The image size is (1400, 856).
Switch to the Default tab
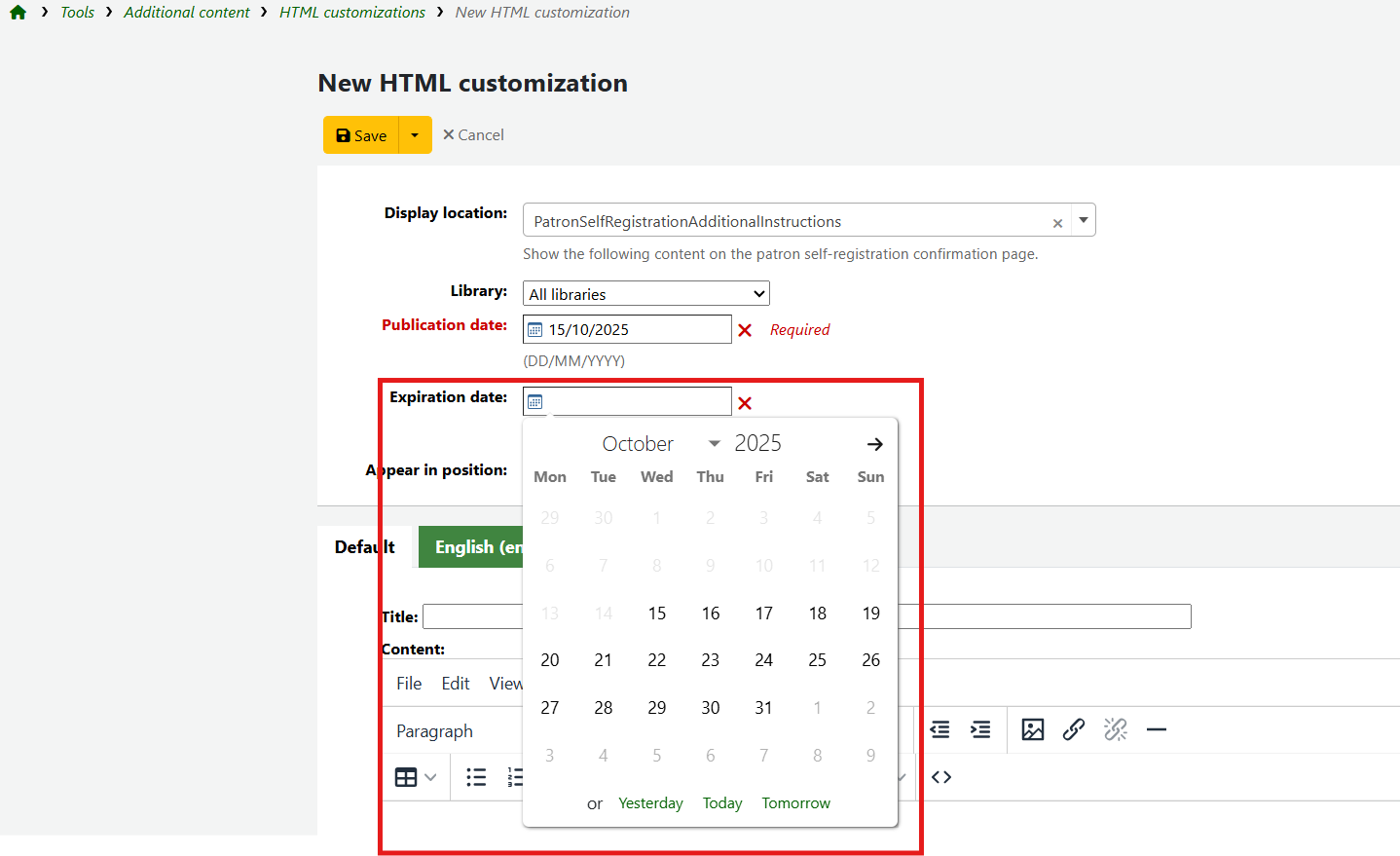(364, 547)
